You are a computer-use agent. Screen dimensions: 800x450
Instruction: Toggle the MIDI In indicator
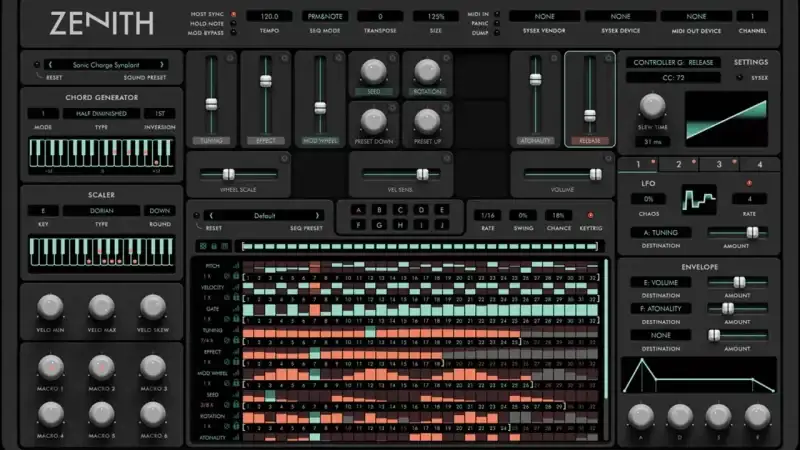tap(497, 14)
